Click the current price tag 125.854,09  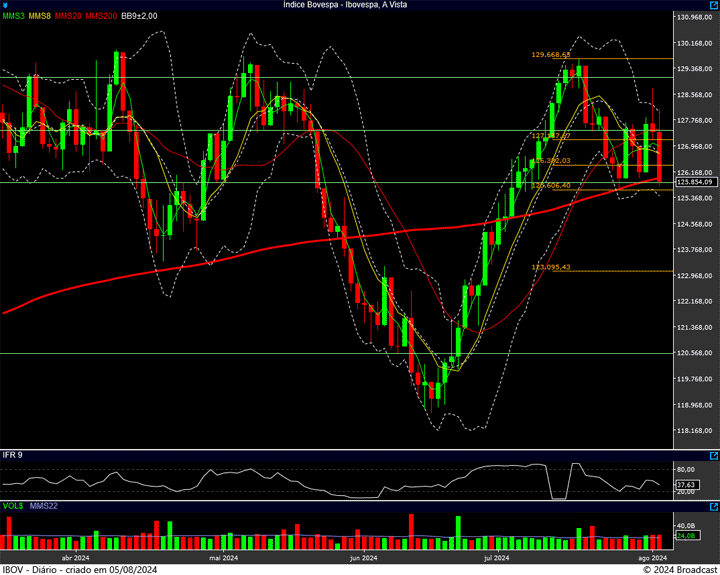694,182
